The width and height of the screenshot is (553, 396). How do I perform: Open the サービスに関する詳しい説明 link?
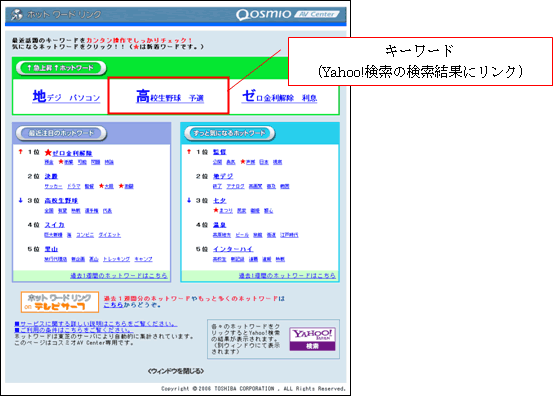tap(96, 324)
